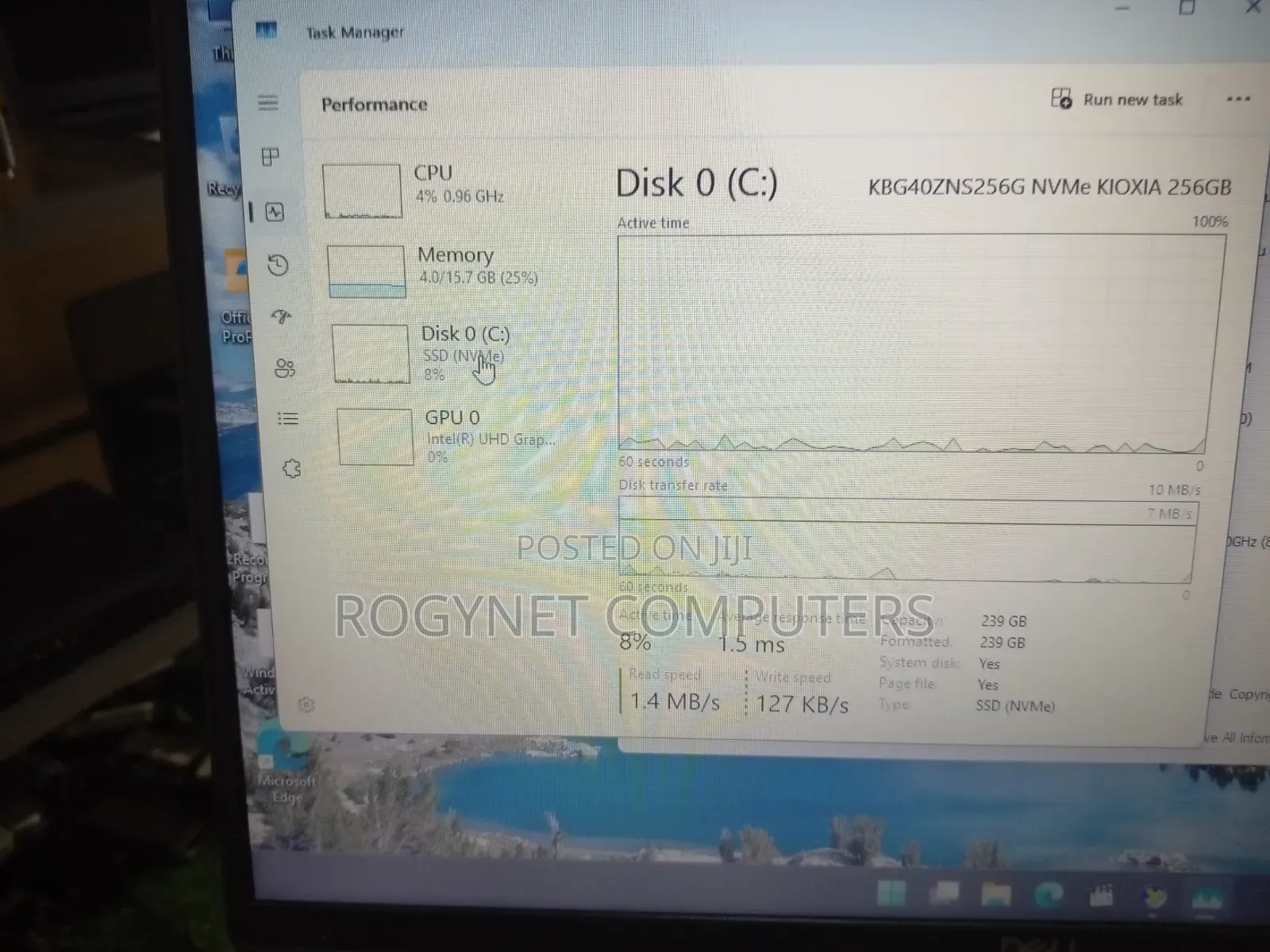Open the Users sidebar icon
The height and width of the screenshot is (952, 1270).
[x=284, y=368]
